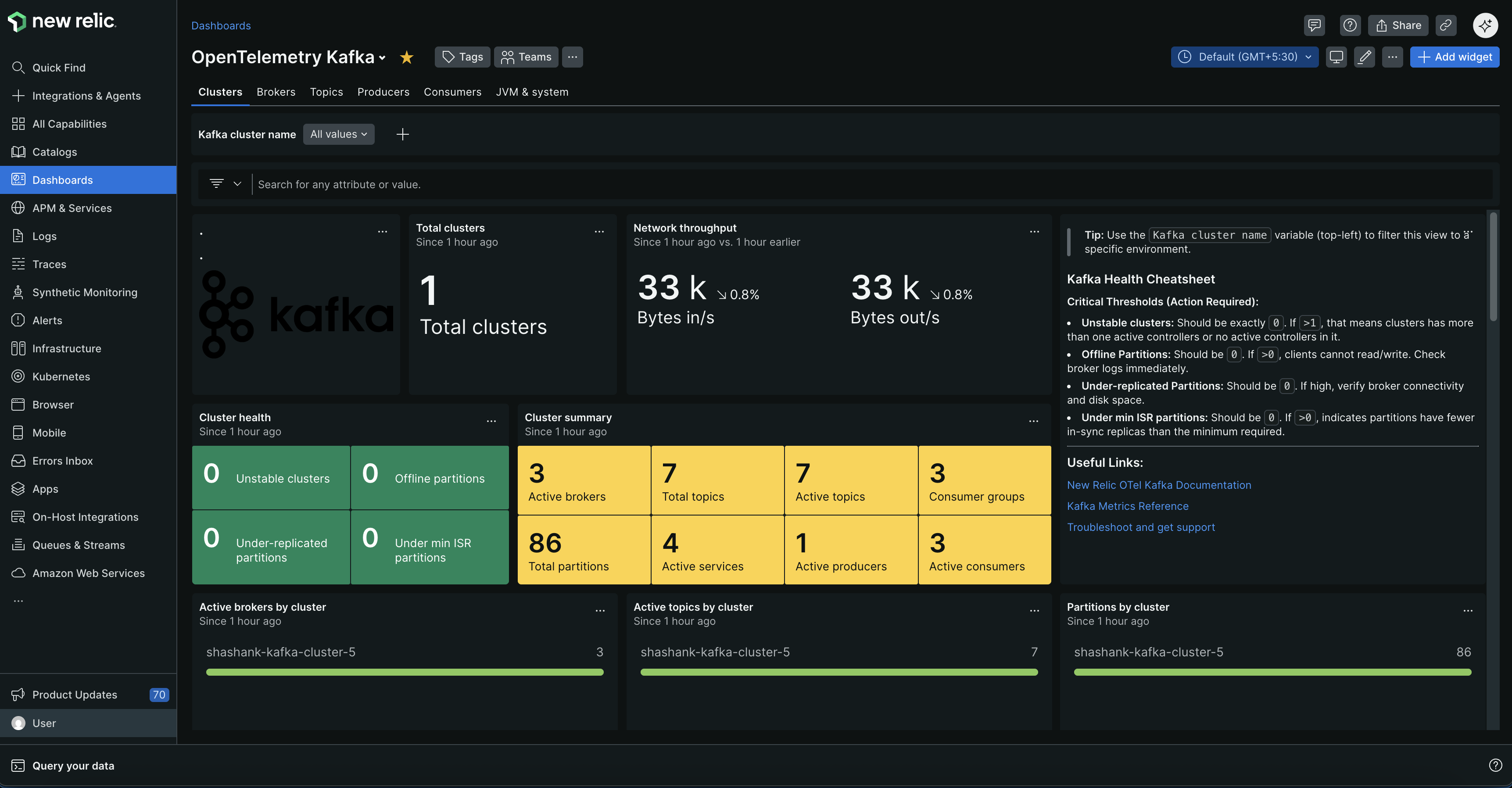1512x788 pixels.
Task: Click the Add widget button
Action: (x=1455, y=57)
